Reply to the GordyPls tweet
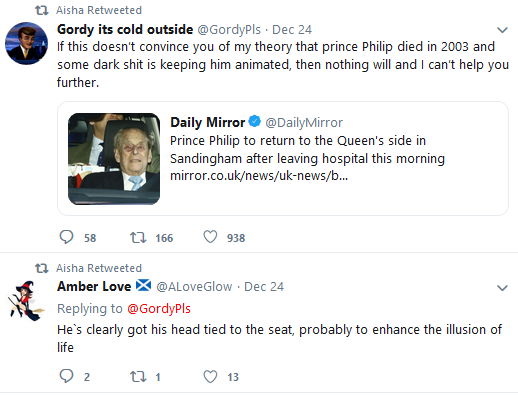The height and width of the screenshot is (395, 518). (x=66, y=237)
